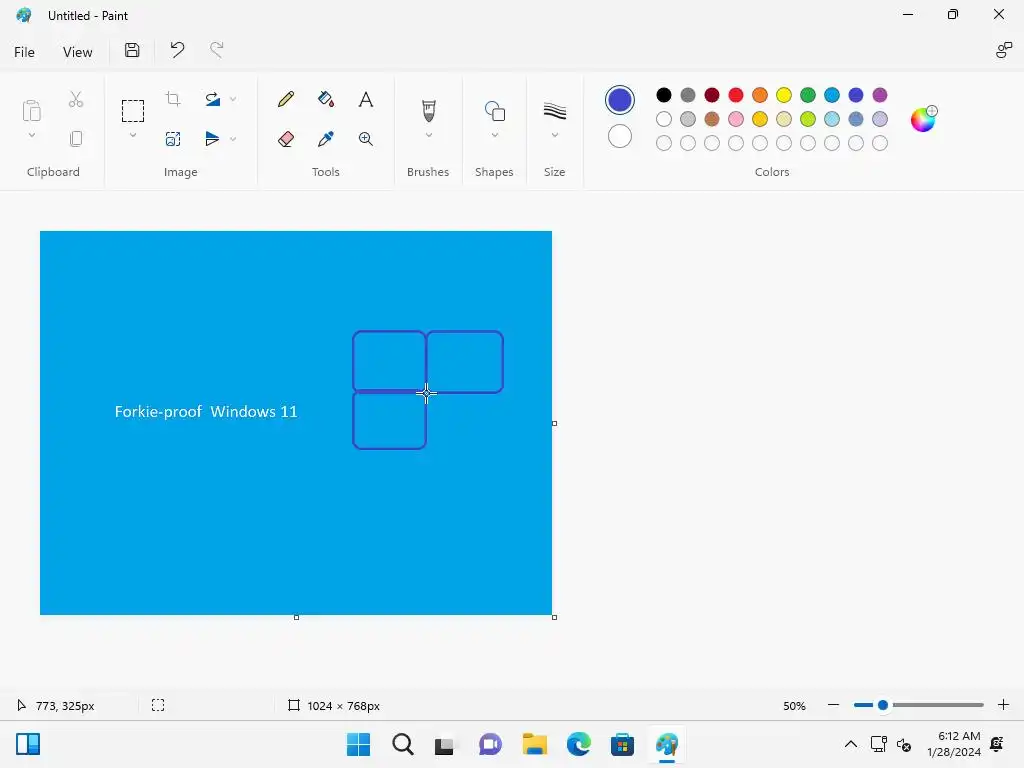Click the bottom-center canvas resize handle
The image size is (1024, 768).
(296, 617)
